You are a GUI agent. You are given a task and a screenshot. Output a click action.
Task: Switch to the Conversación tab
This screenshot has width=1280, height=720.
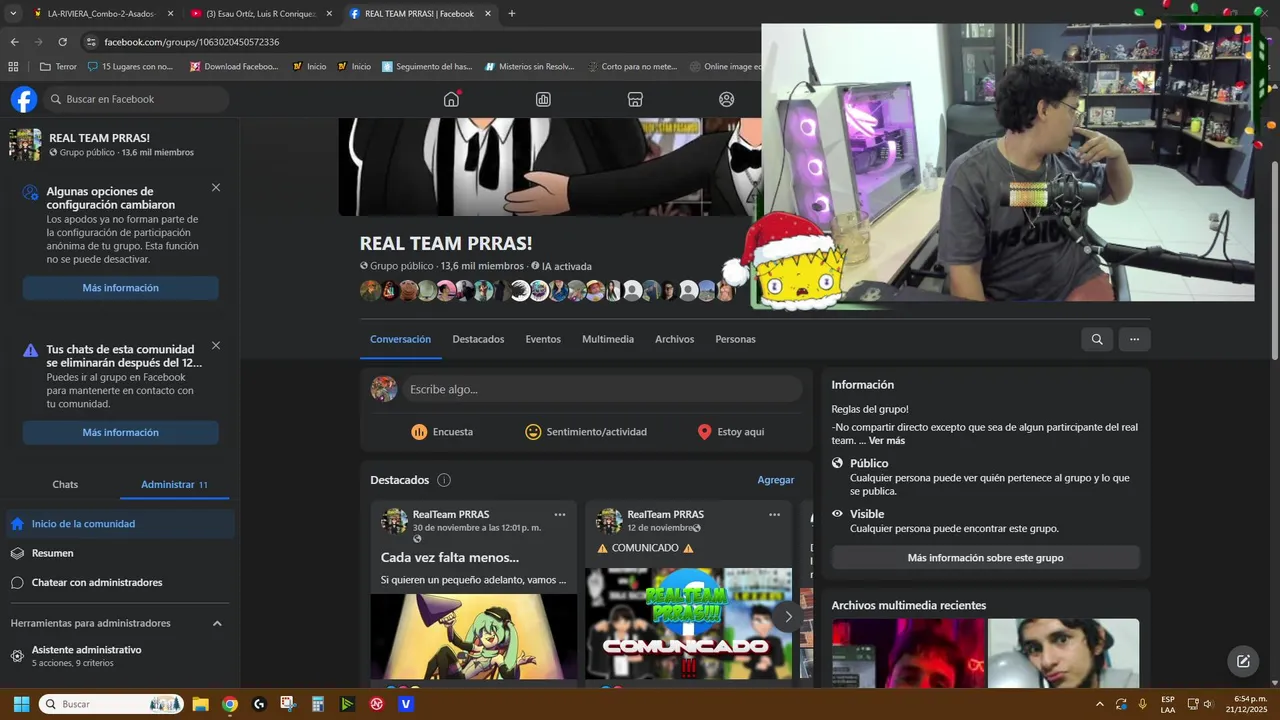pos(400,339)
